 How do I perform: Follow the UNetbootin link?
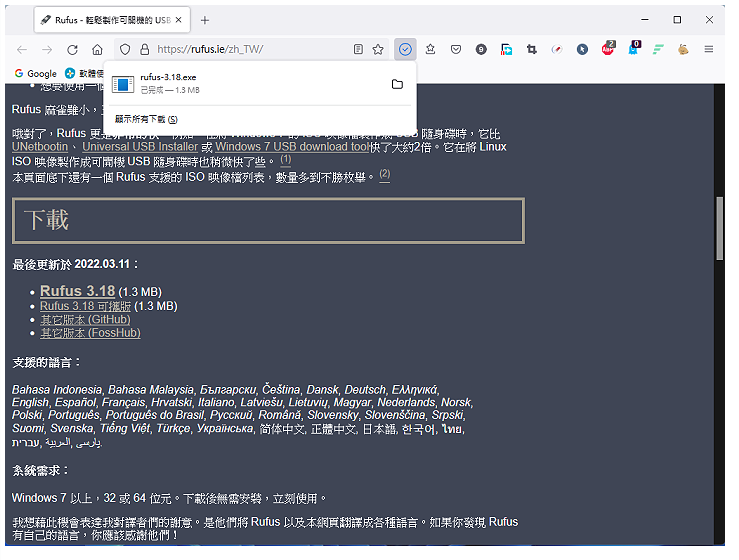pyautogui.click(x=40, y=147)
